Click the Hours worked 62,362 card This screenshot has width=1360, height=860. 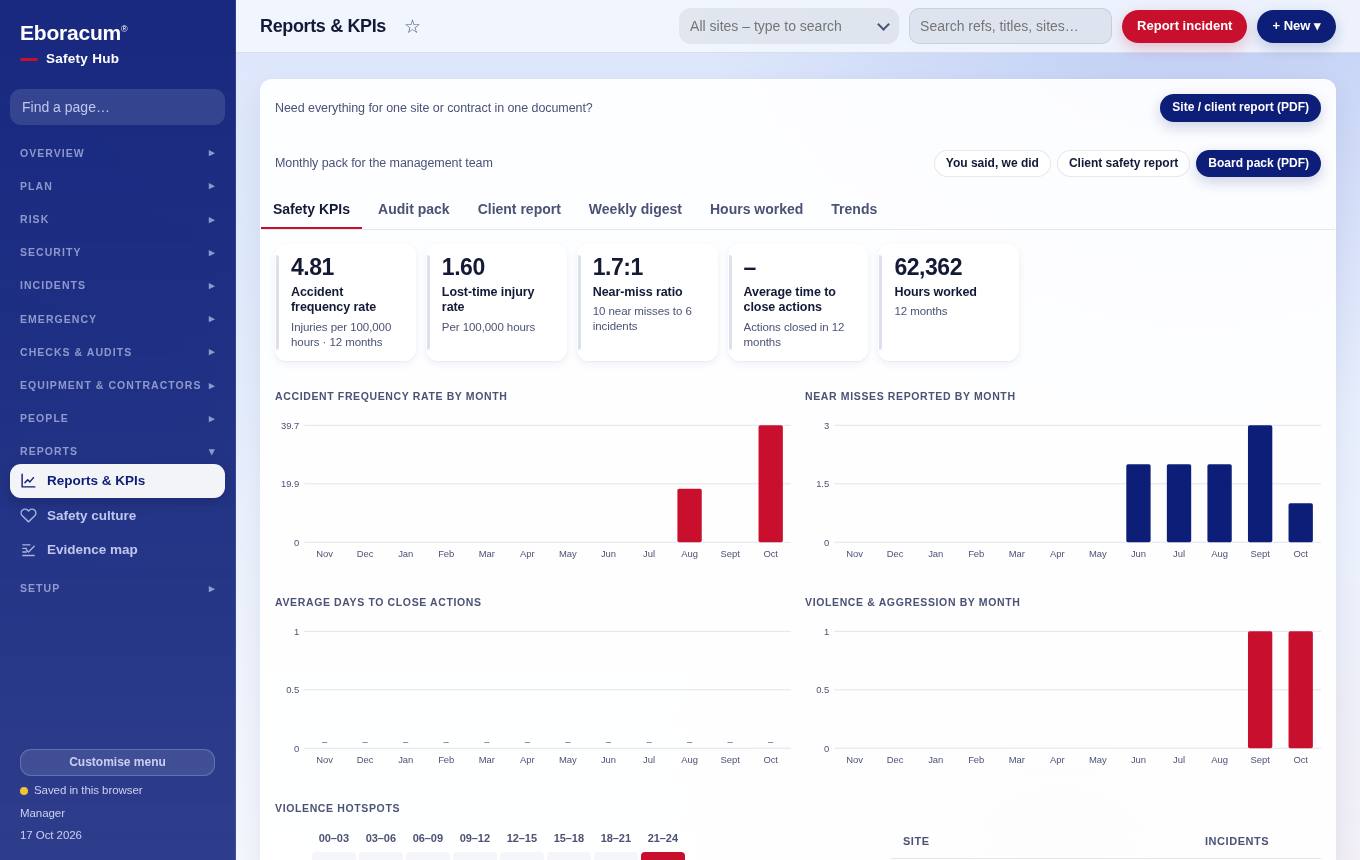(x=949, y=302)
